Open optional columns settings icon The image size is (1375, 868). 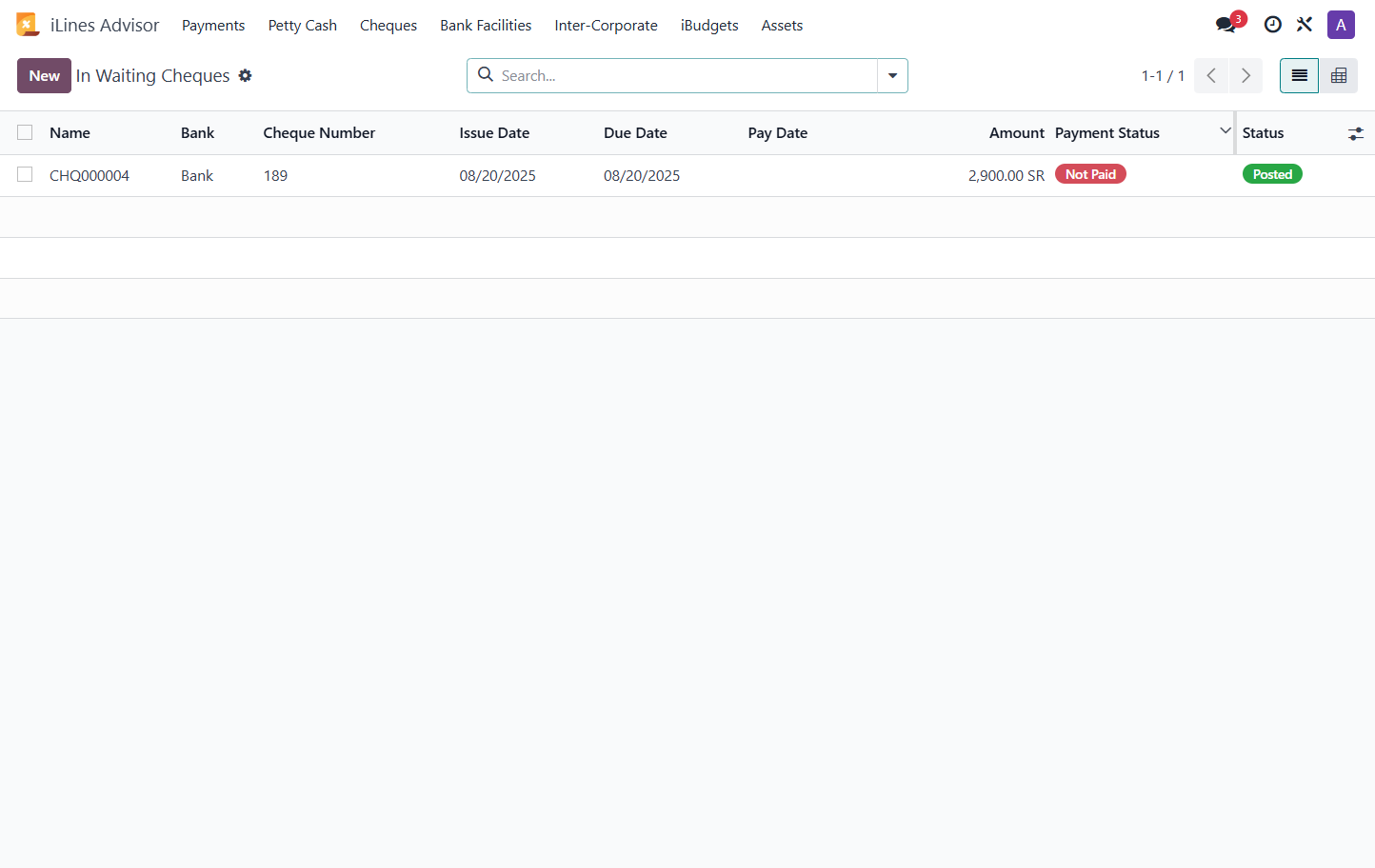click(1356, 133)
